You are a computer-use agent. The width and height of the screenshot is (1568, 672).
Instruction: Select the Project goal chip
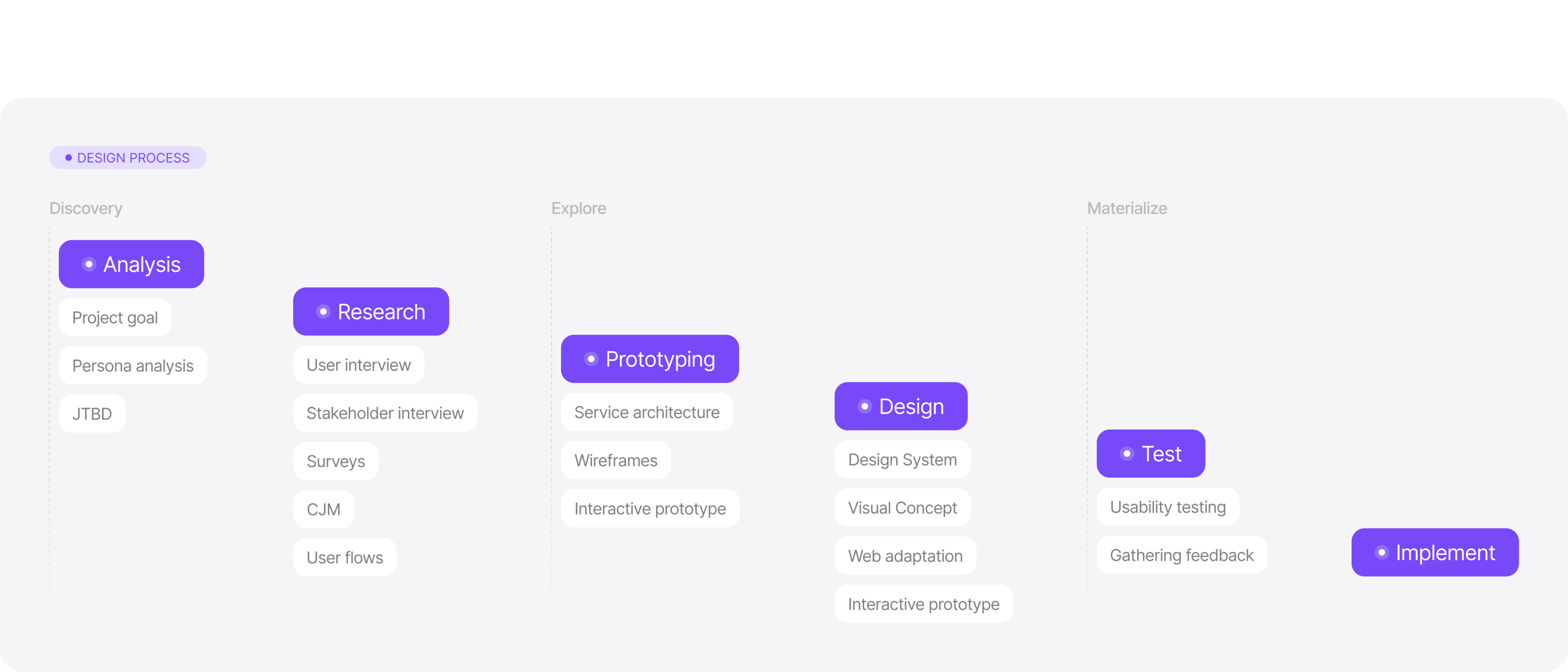pyautogui.click(x=115, y=318)
